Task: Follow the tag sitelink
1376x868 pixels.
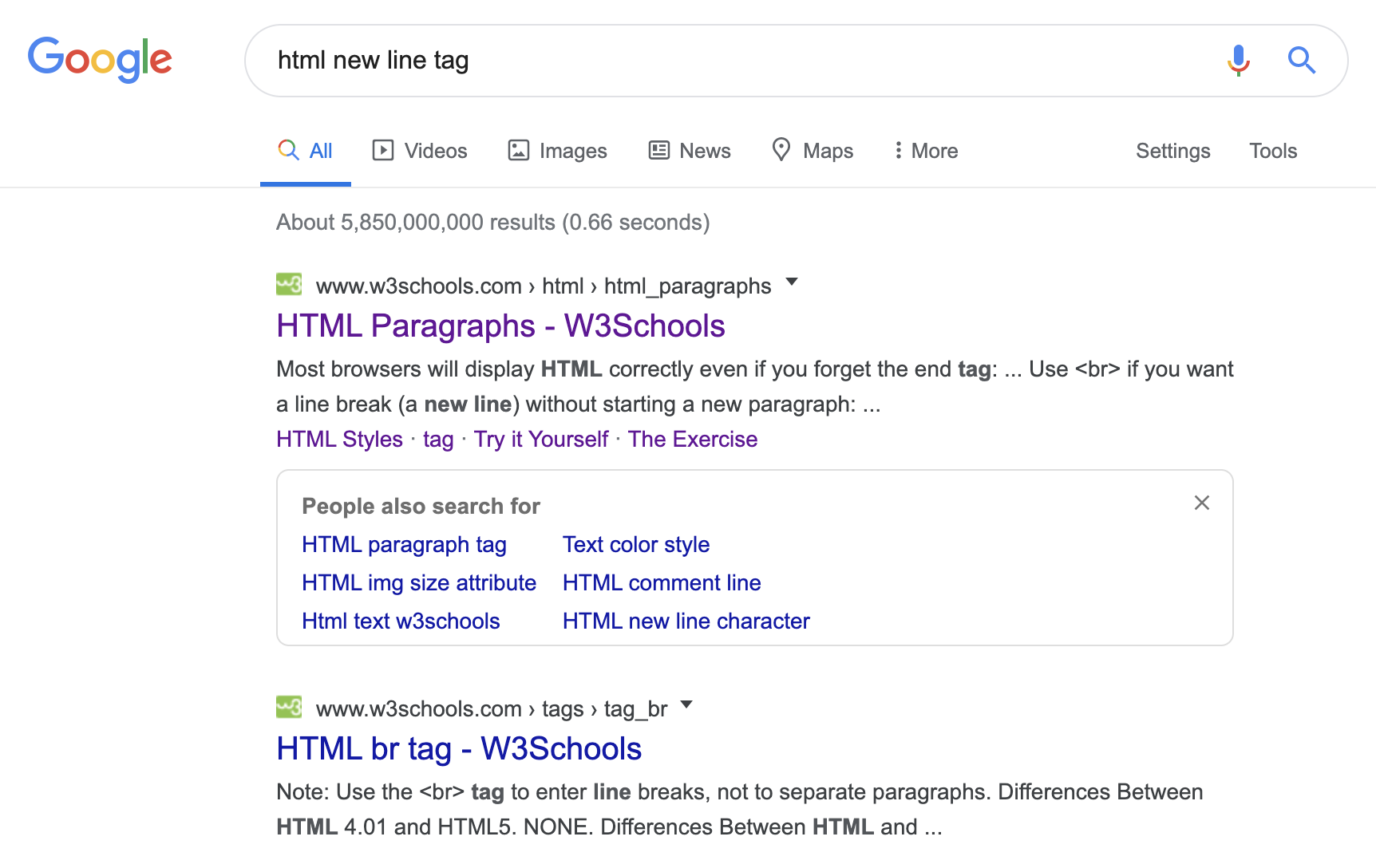Action: [438, 440]
